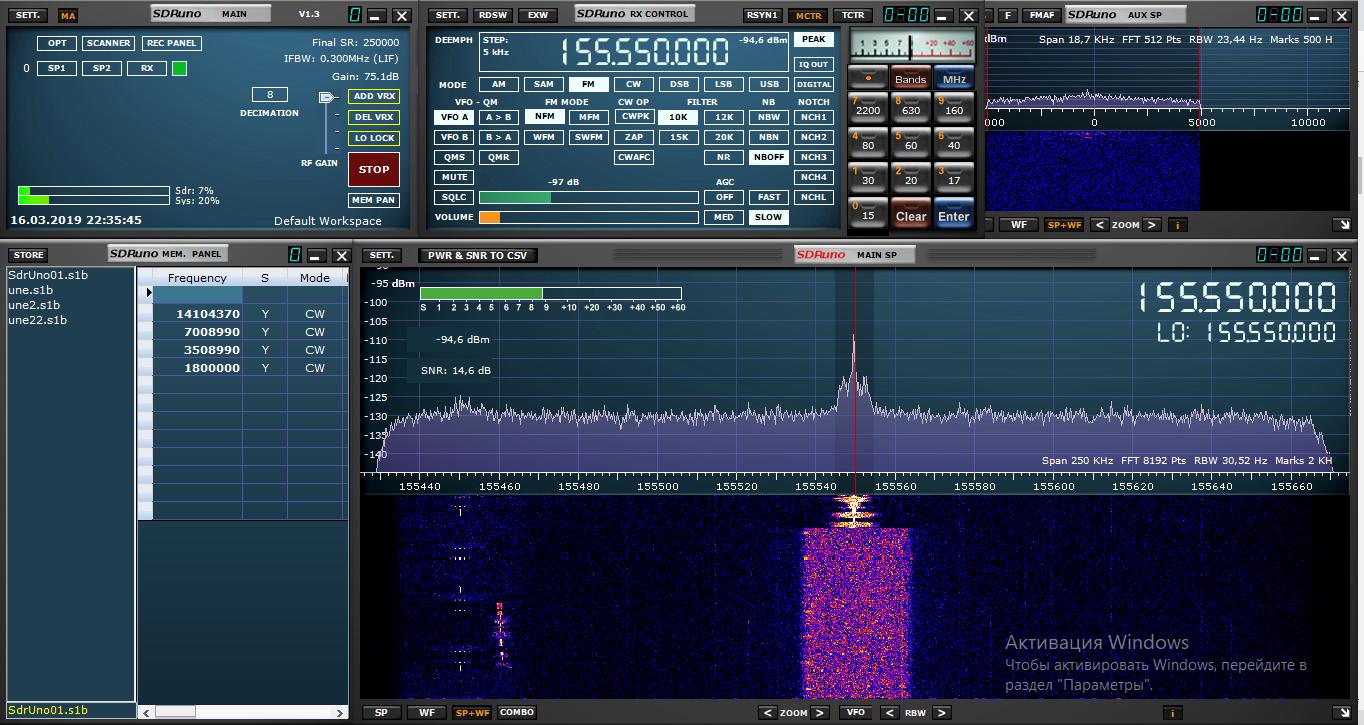Viewport: 1364px width, 725px height.
Task: Click Main SP zoom-out left arrow
Action: [x=767, y=713]
